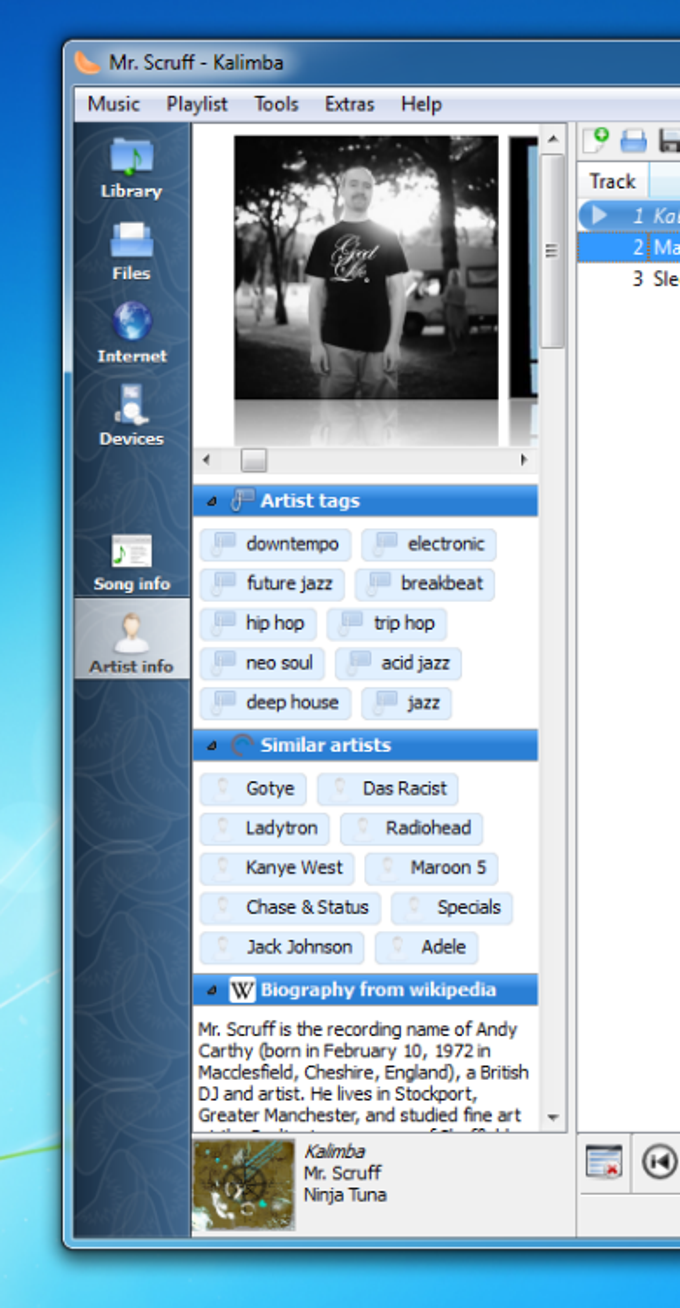The image size is (680, 1308).
Task: Open the Files sidebar panel
Action: tap(131, 250)
